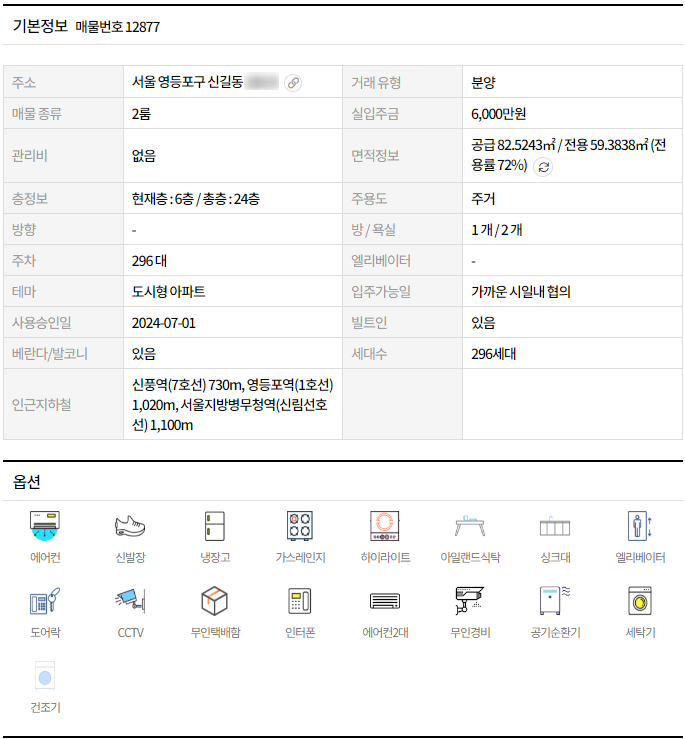Click the 에어컨2대 icon
This screenshot has height=739, width=685.
[x=385, y=601]
